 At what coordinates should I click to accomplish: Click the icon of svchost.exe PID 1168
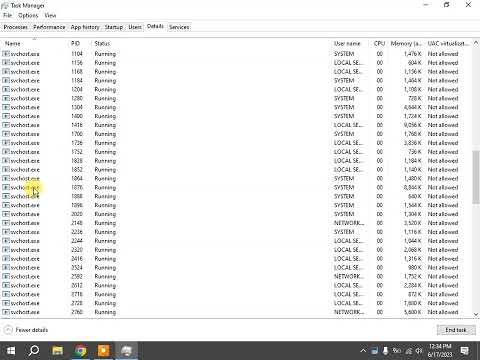click(x=6, y=72)
